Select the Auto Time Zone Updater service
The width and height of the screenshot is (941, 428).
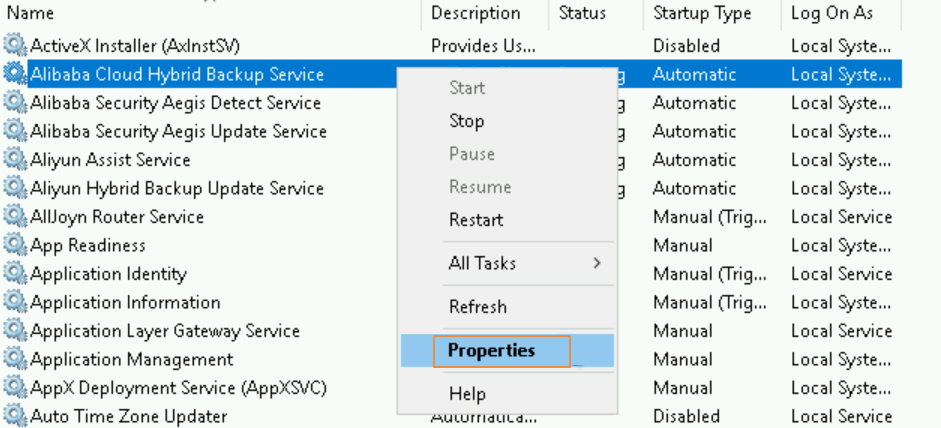point(128,416)
